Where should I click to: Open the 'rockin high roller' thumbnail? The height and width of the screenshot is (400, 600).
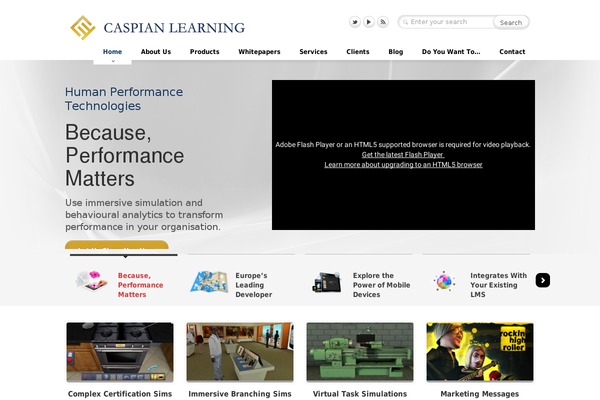480,352
